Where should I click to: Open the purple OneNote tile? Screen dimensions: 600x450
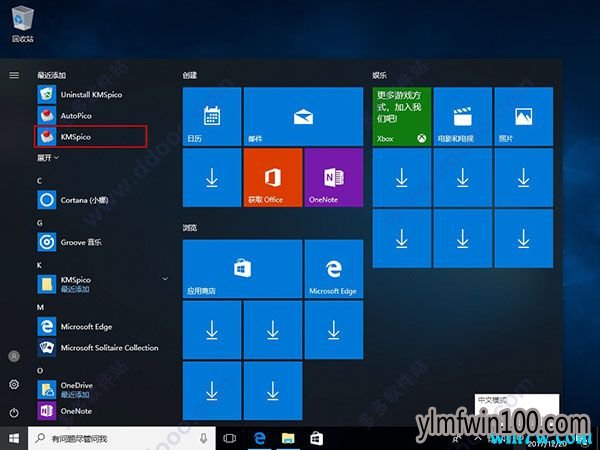tap(333, 179)
